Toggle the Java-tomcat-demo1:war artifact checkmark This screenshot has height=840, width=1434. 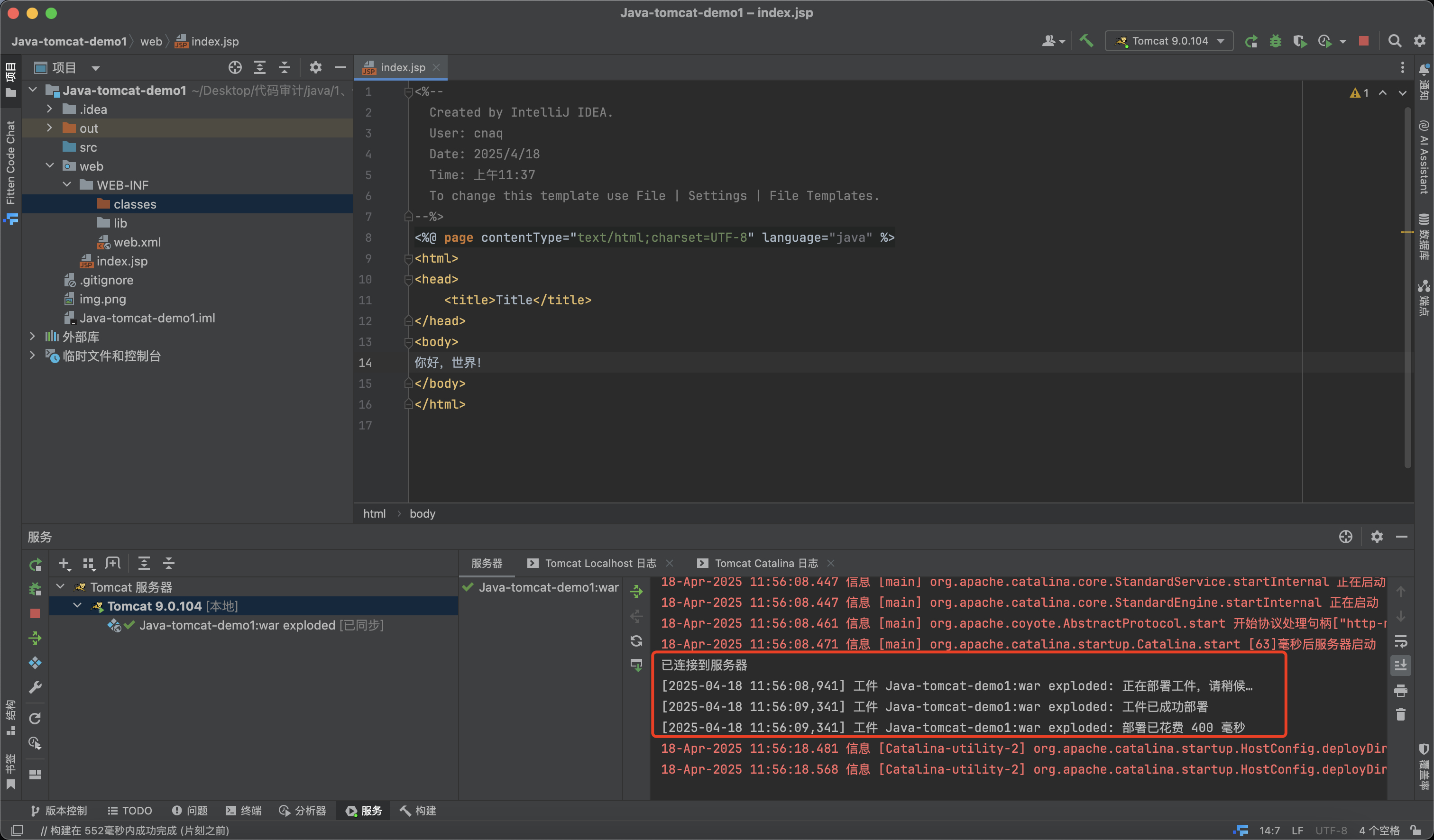(468, 587)
